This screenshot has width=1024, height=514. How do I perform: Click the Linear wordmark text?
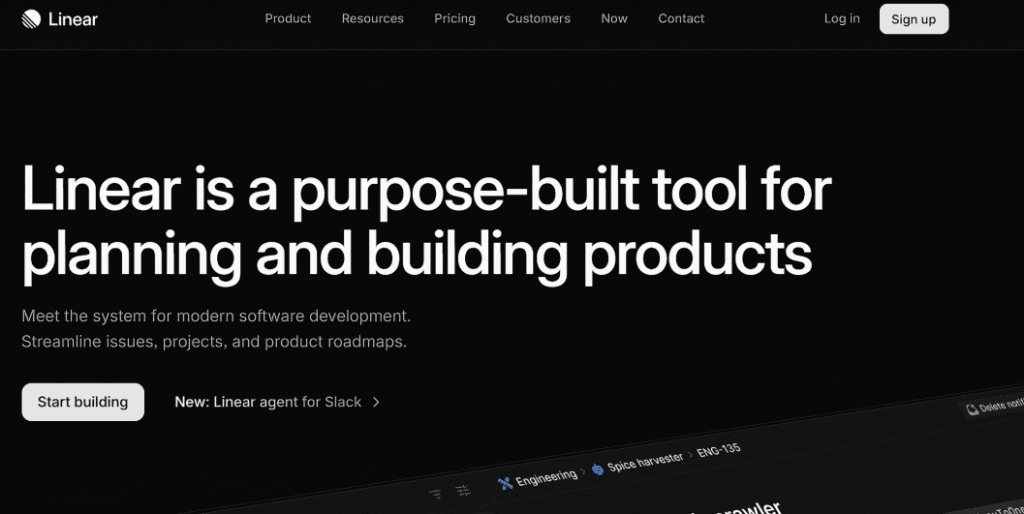tap(72, 20)
